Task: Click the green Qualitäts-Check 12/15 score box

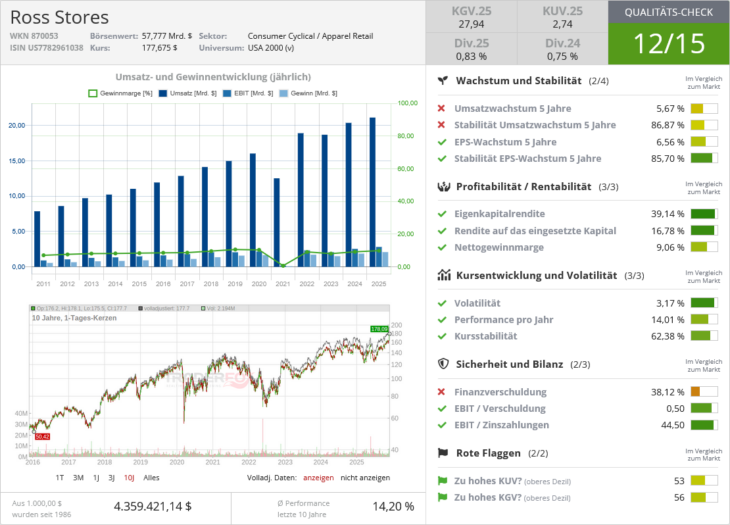Action: [x=669, y=45]
